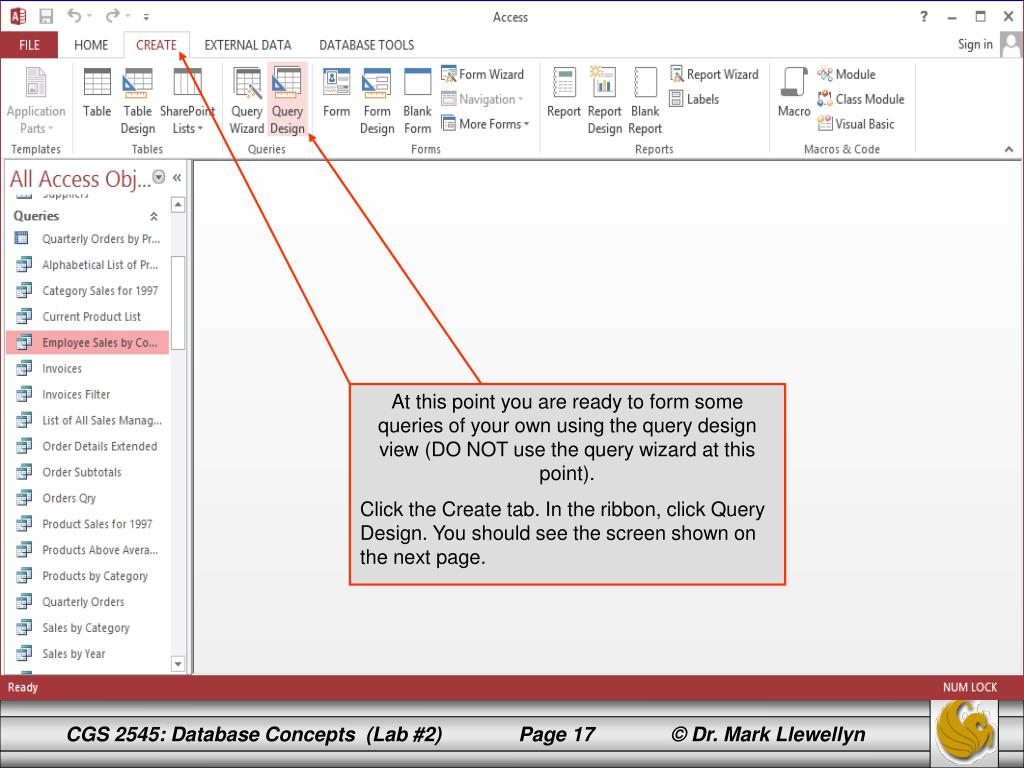Select Current Product List query

click(88, 317)
